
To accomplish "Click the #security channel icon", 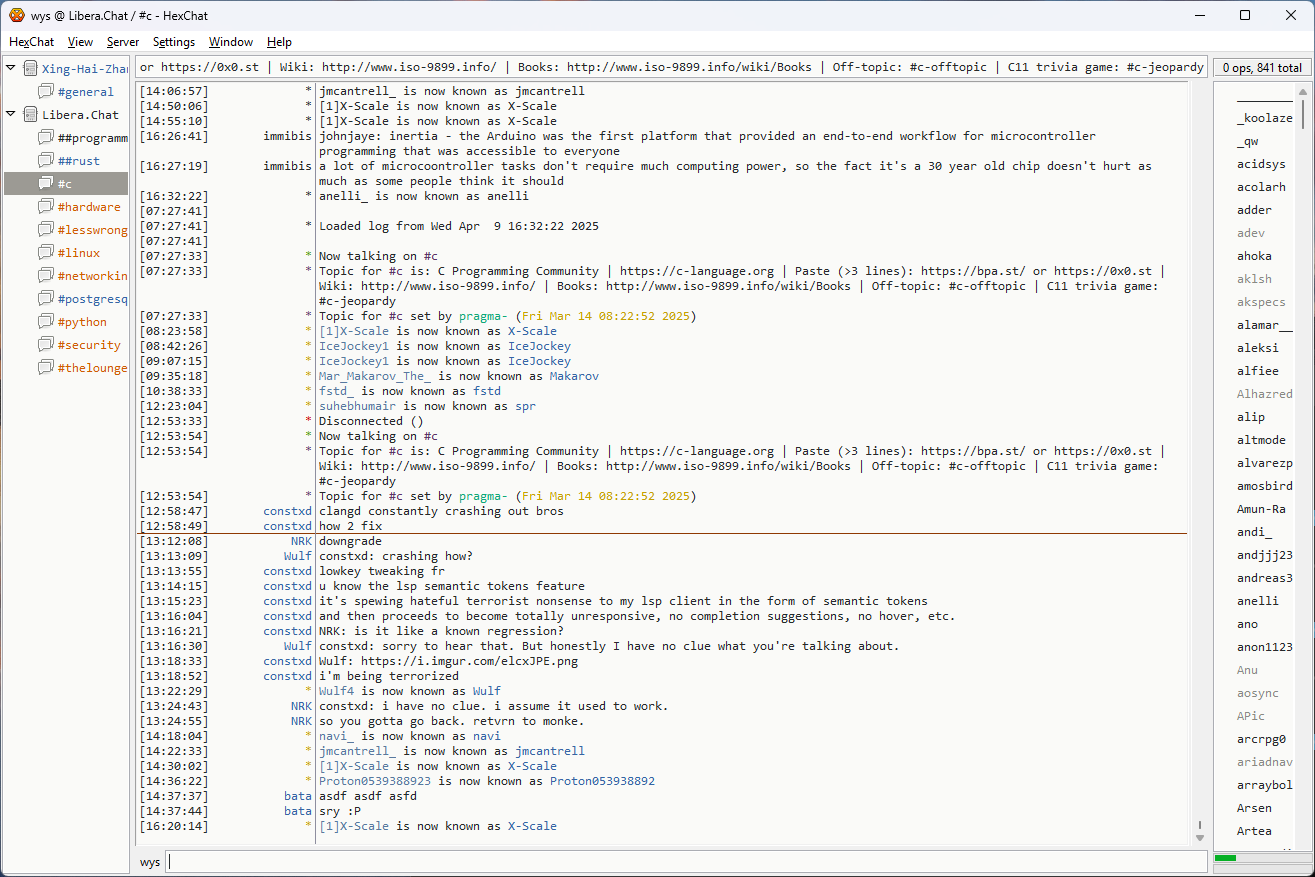I will [46, 344].
